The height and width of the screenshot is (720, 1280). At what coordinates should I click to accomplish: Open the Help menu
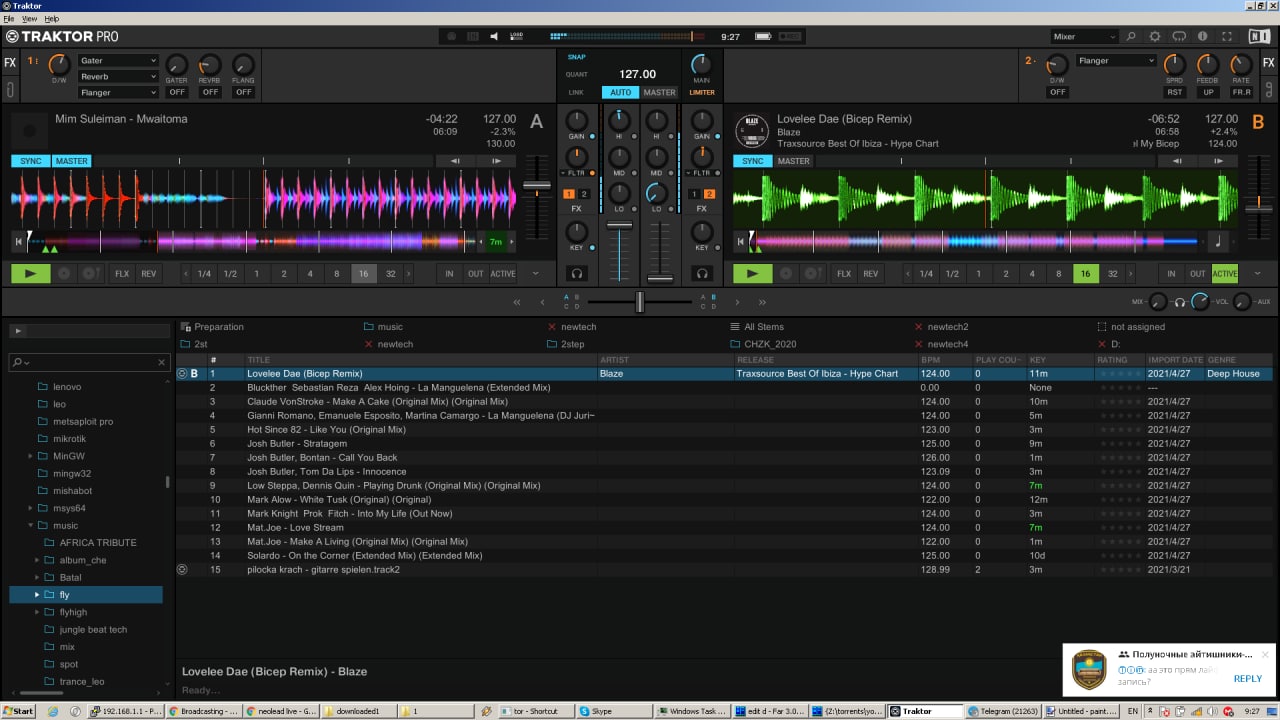click(x=52, y=19)
